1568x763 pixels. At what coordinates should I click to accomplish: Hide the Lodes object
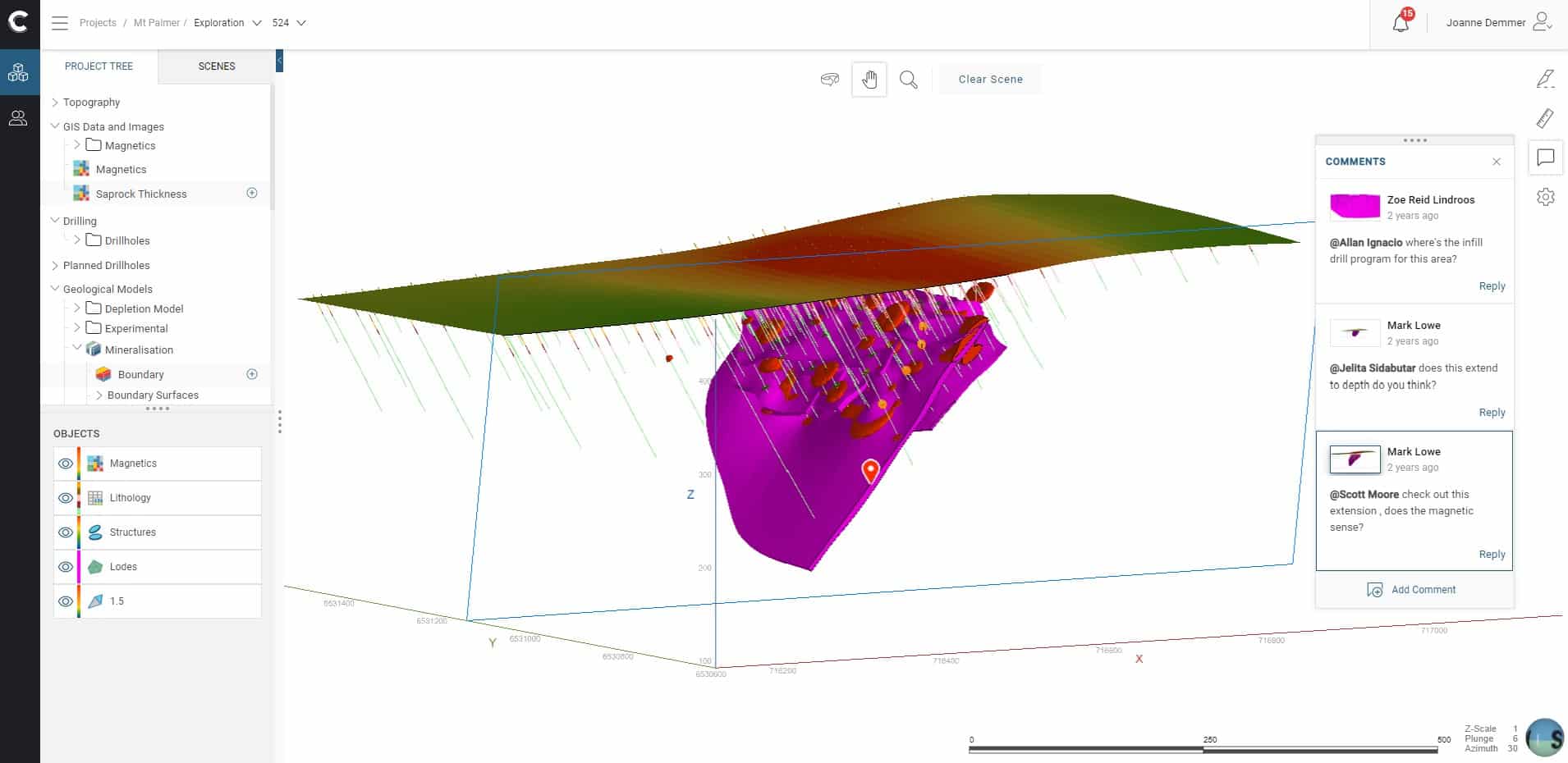66,567
